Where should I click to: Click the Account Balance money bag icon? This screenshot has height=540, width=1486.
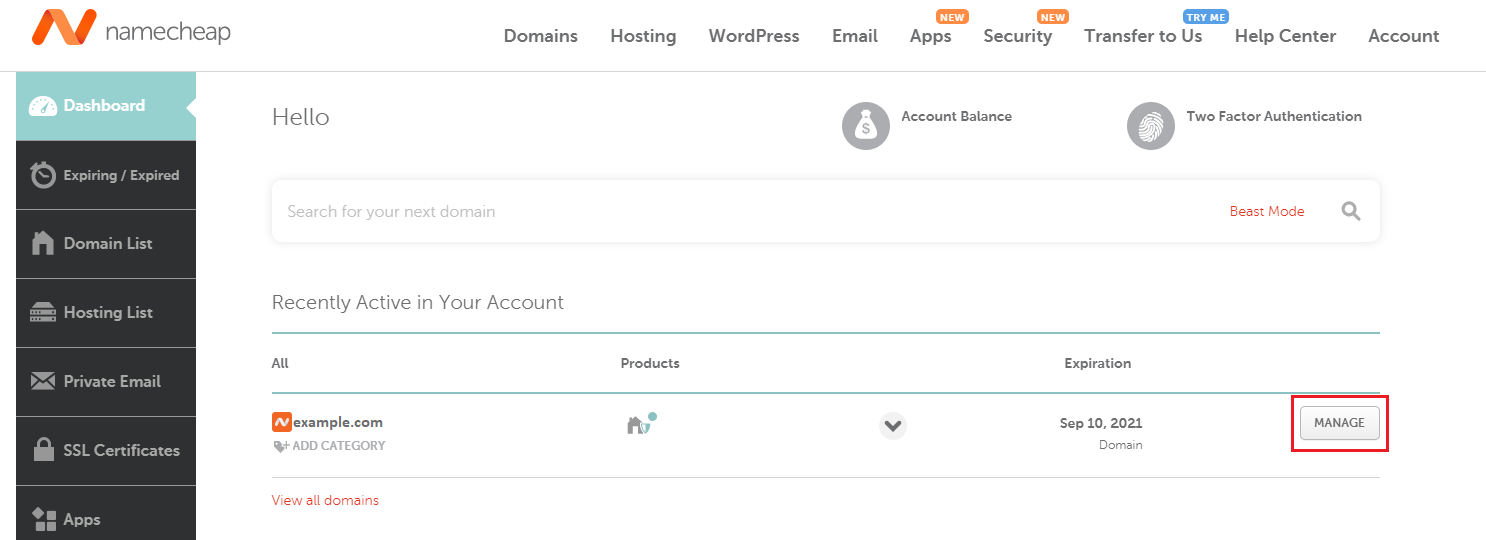[x=865, y=126]
